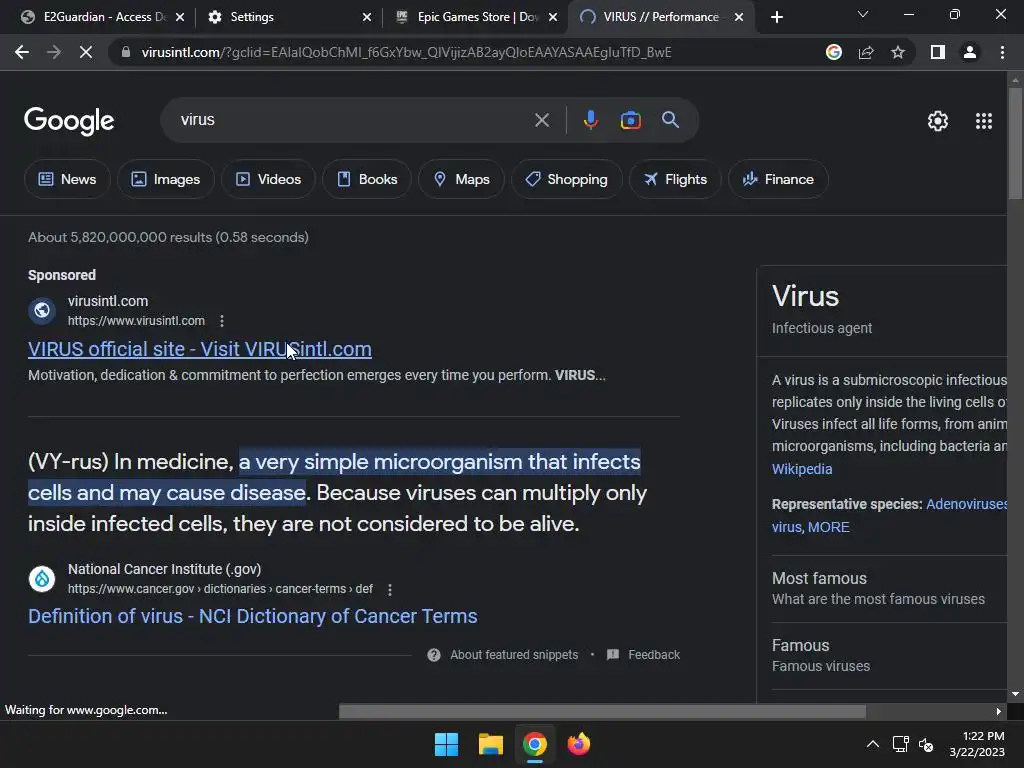Click Chrome icon in taskbar

pos(534,744)
